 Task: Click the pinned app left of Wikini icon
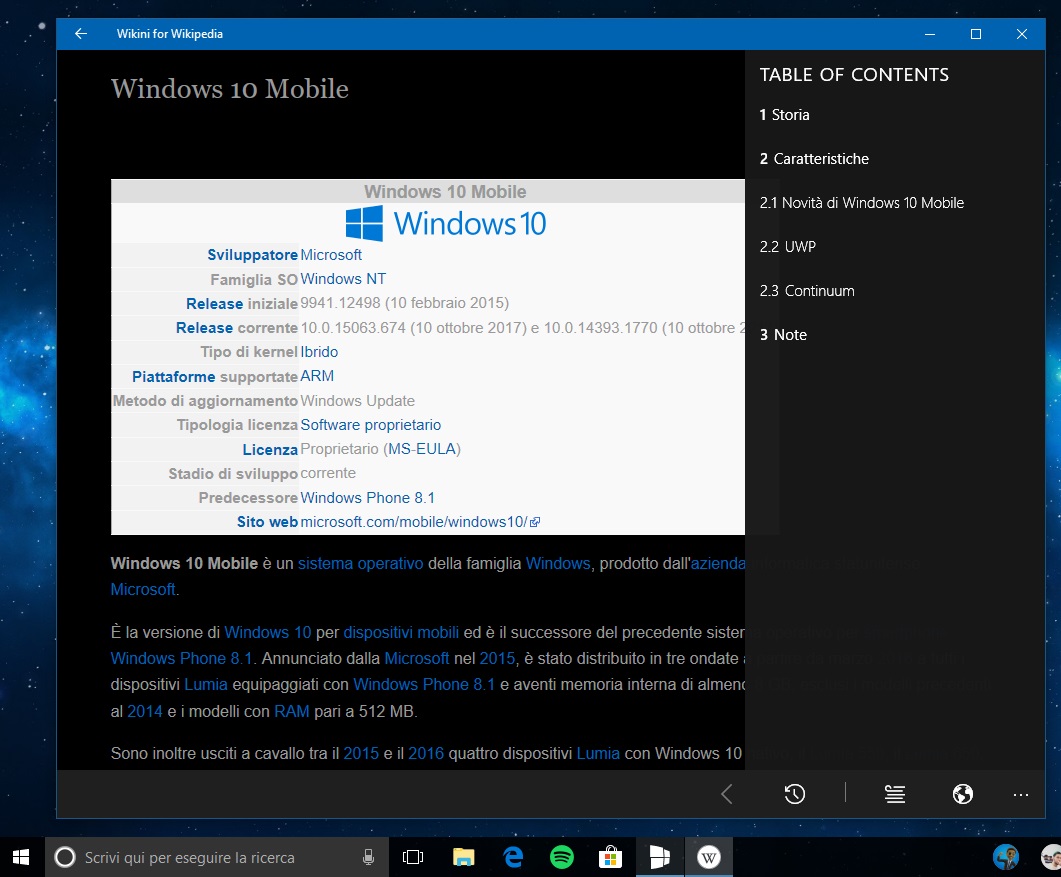[x=660, y=857]
